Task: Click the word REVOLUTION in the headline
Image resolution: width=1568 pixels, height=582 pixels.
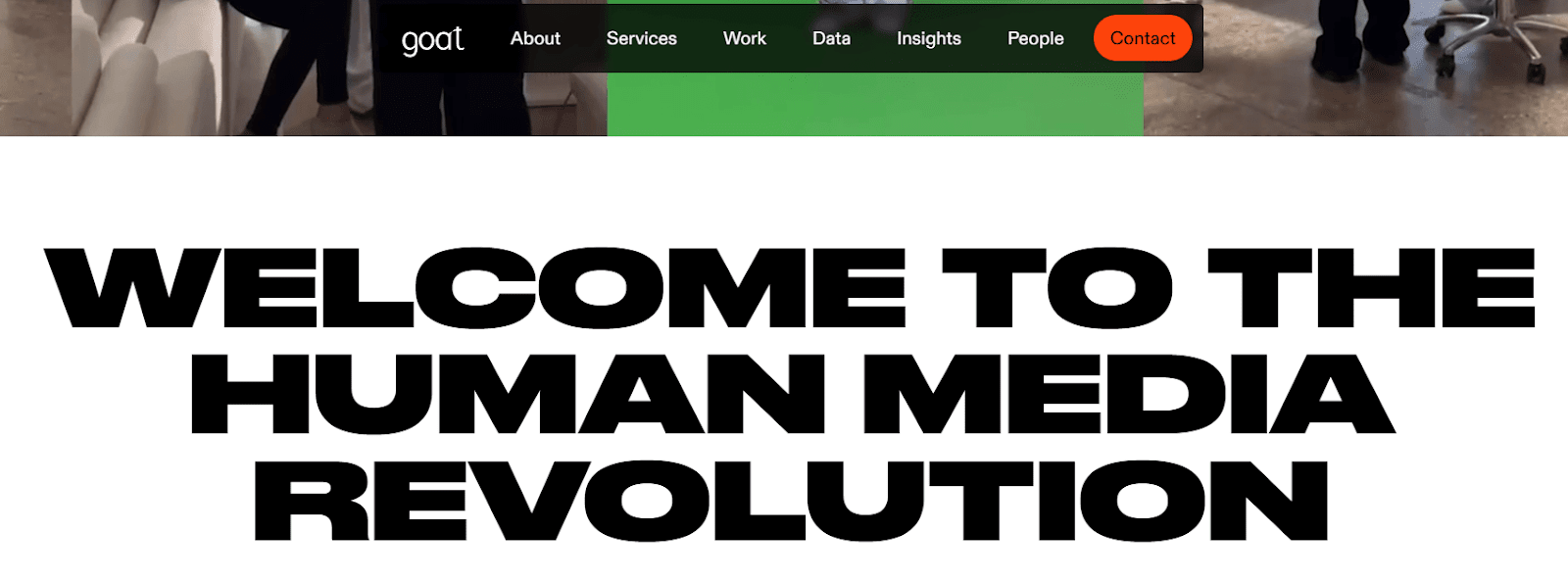Action: [791, 500]
